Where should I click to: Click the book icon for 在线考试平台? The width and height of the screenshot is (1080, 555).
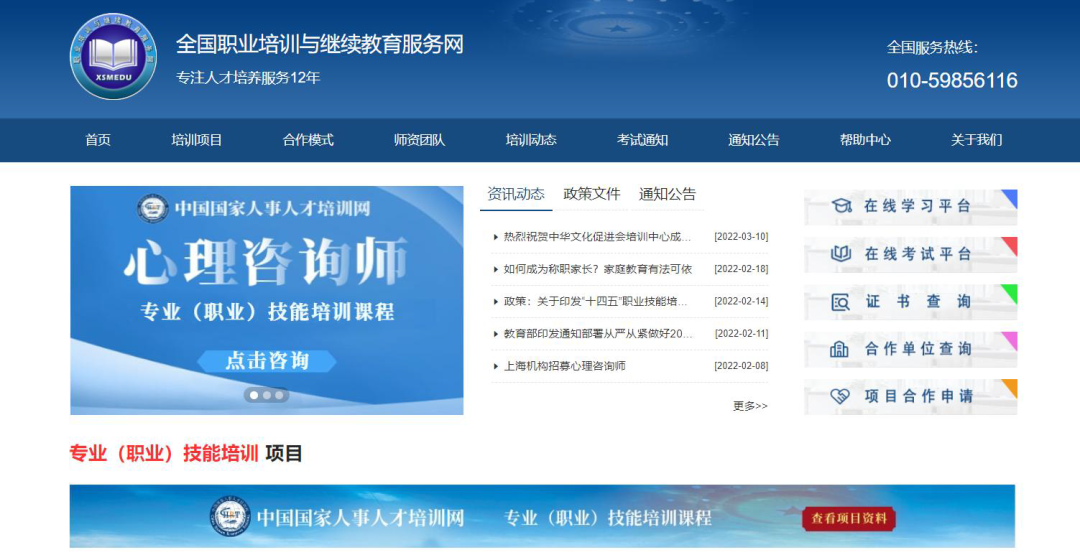(841, 254)
